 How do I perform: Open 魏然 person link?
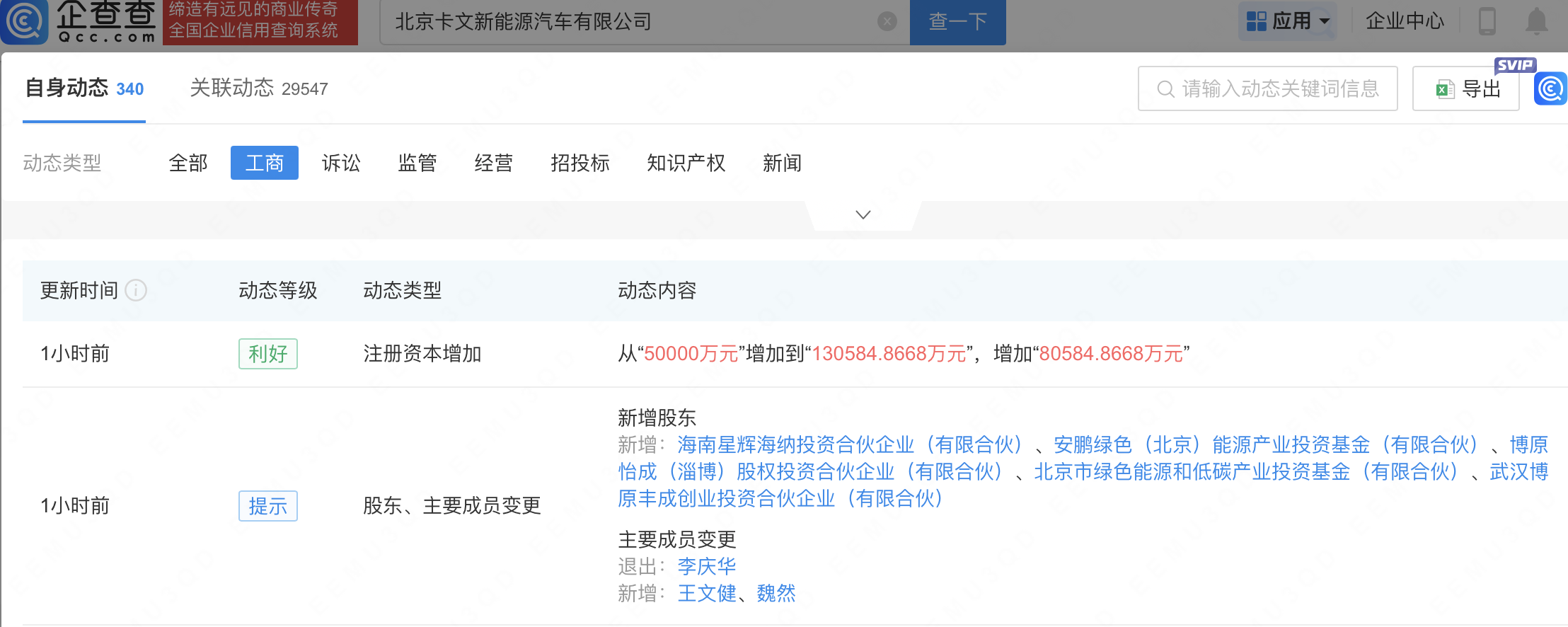(x=776, y=593)
